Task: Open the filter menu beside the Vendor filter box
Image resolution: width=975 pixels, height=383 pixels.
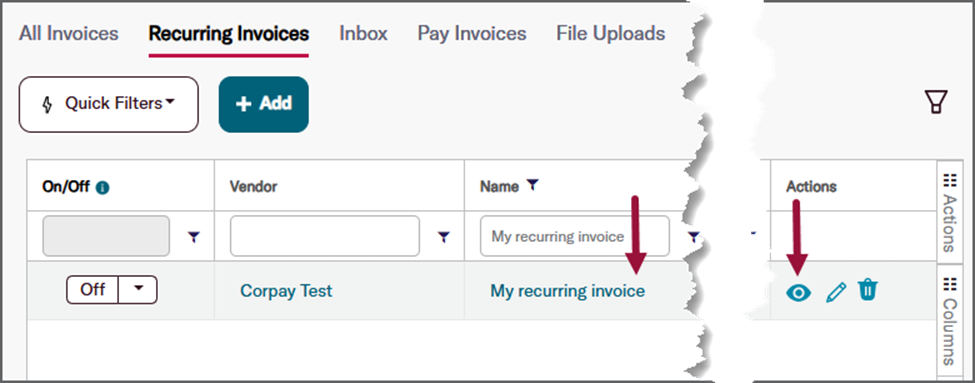Action: pos(443,236)
